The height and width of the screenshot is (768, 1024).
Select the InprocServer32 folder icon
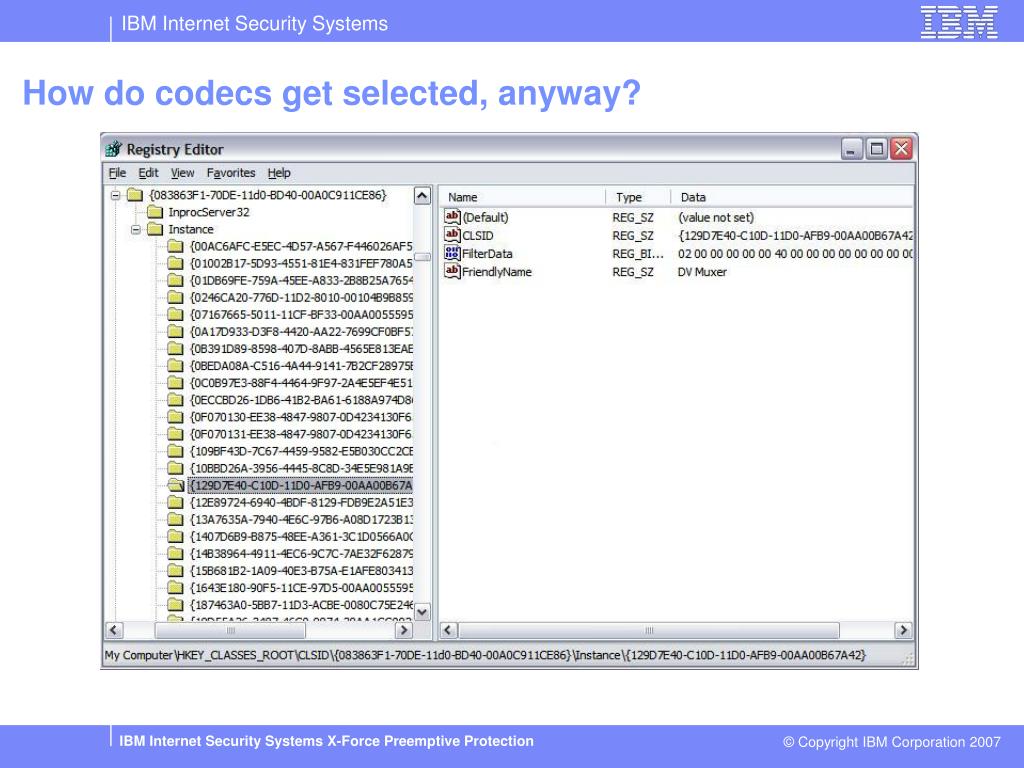tap(155, 212)
